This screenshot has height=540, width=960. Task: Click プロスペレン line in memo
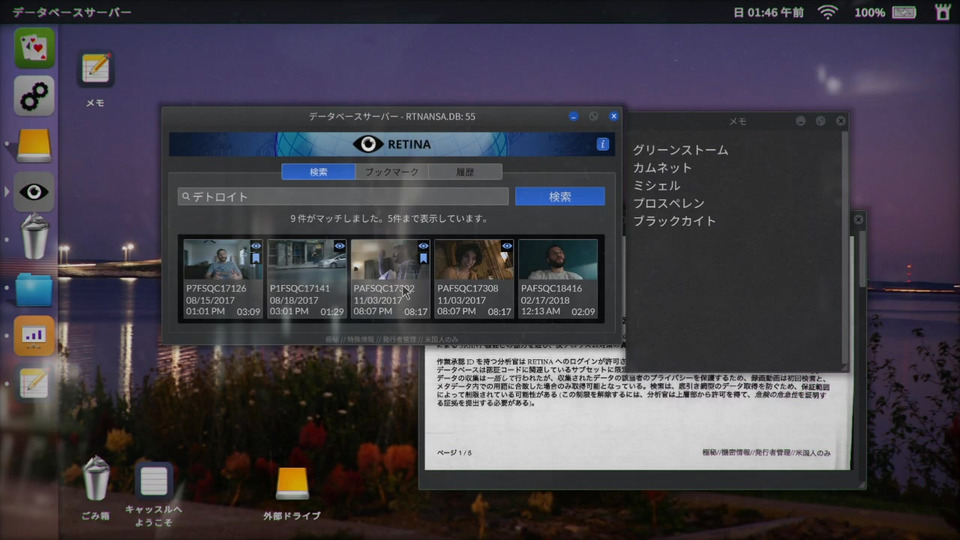click(669, 203)
